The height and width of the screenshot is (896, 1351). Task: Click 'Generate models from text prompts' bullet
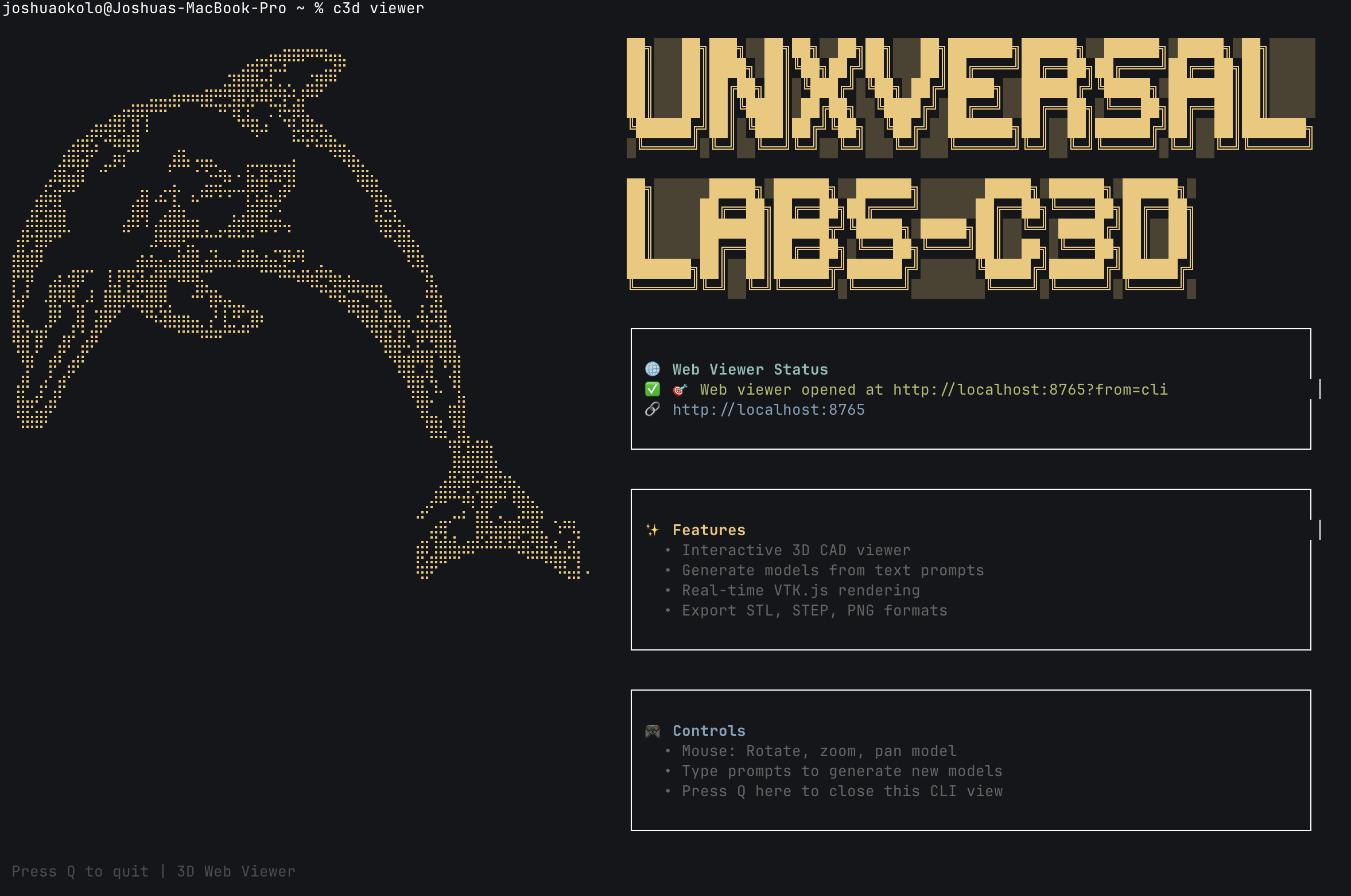point(833,570)
